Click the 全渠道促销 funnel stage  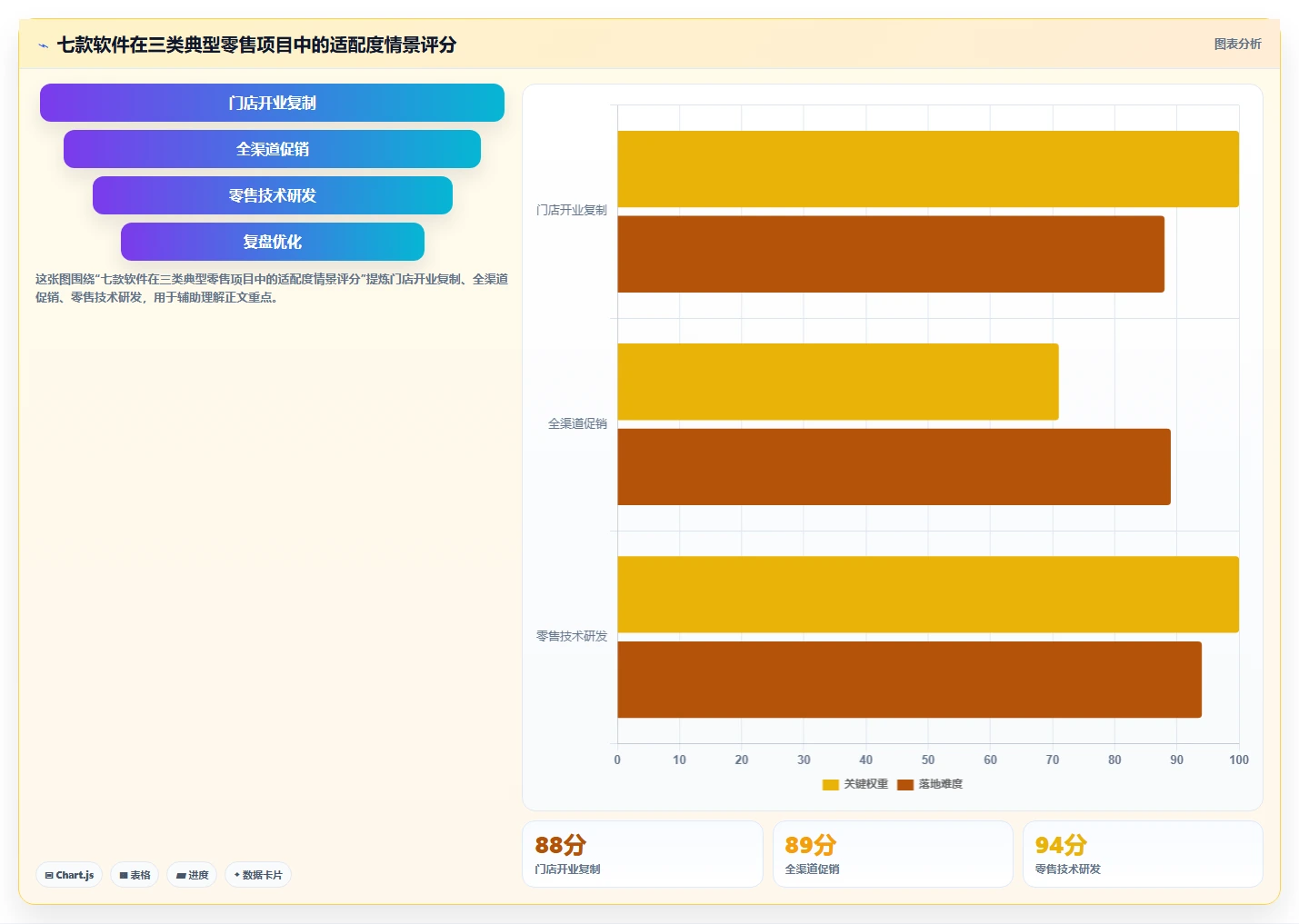(x=272, y=149)
